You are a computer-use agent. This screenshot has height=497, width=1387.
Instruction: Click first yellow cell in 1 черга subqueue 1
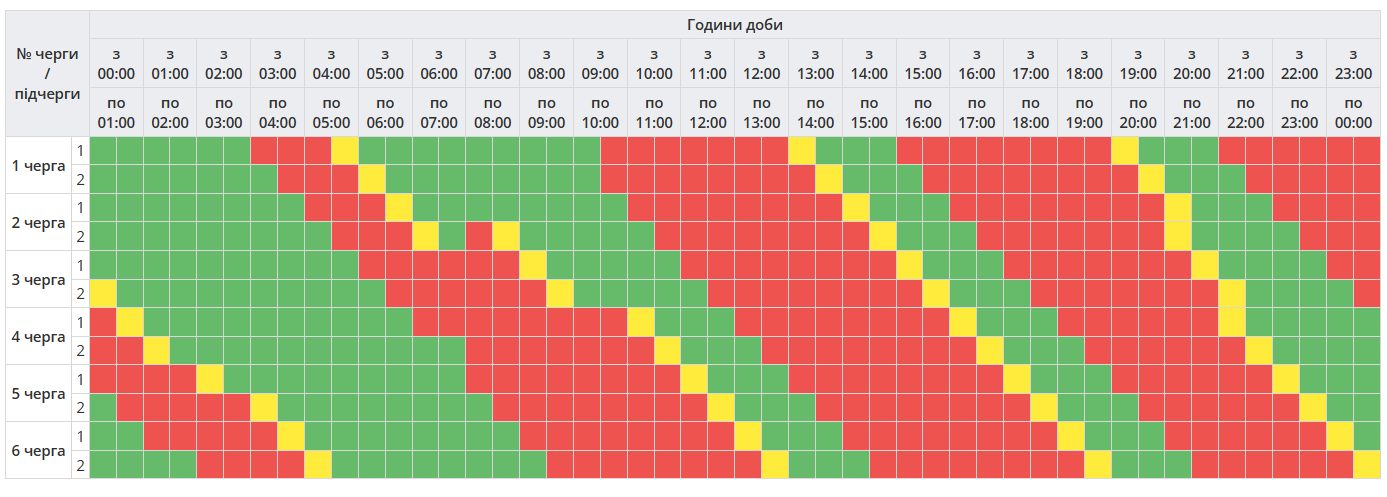(x=345, y=151)
